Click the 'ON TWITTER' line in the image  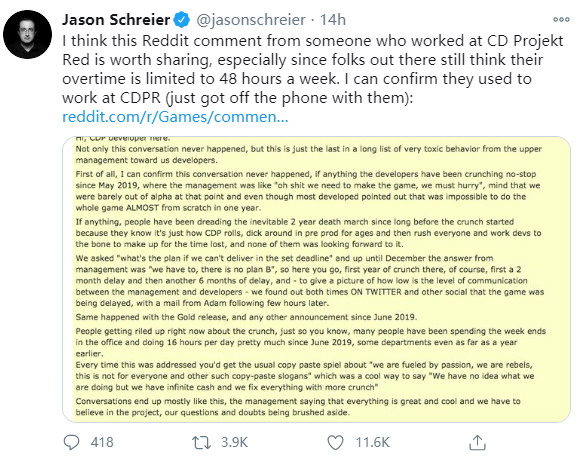[309, 292]
